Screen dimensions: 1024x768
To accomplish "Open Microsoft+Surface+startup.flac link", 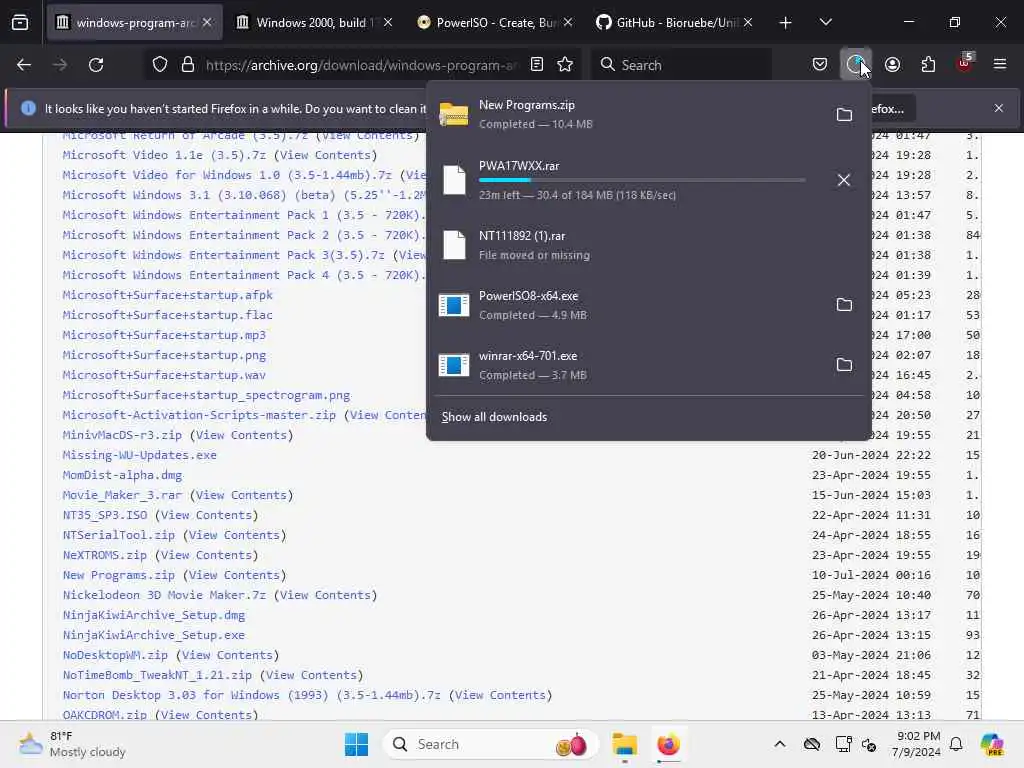I will (168, 315).
